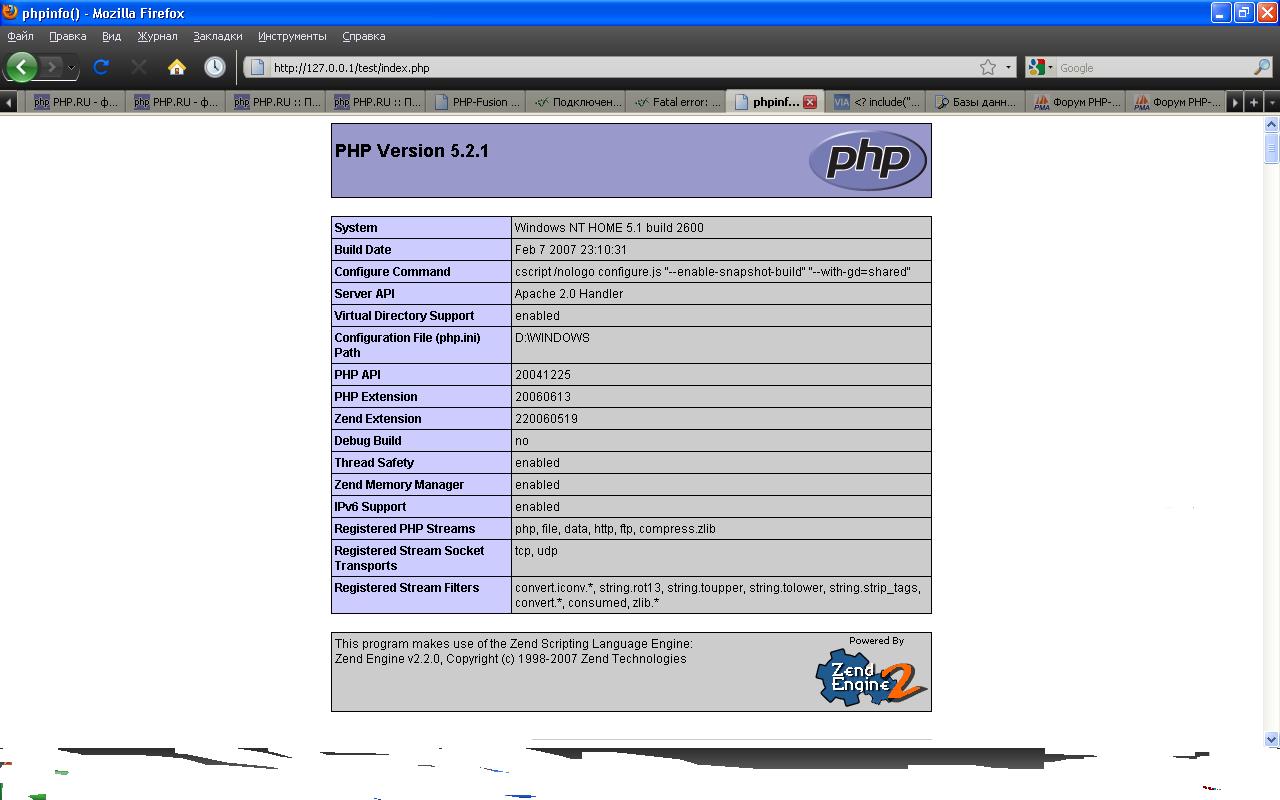Click the tcp, udp transports value
1280x800 pixels.
pyautogui.click(x=536, y=551)
